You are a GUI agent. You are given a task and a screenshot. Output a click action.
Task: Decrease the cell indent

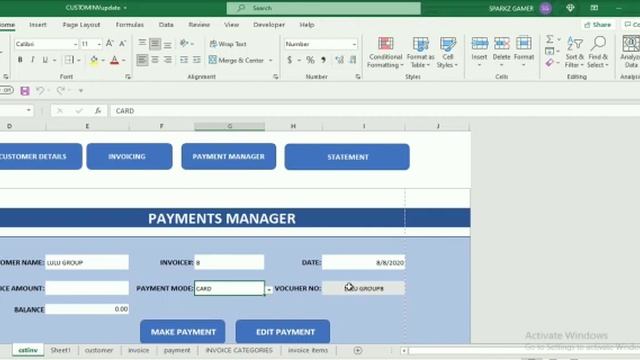[x=184, y=60]
